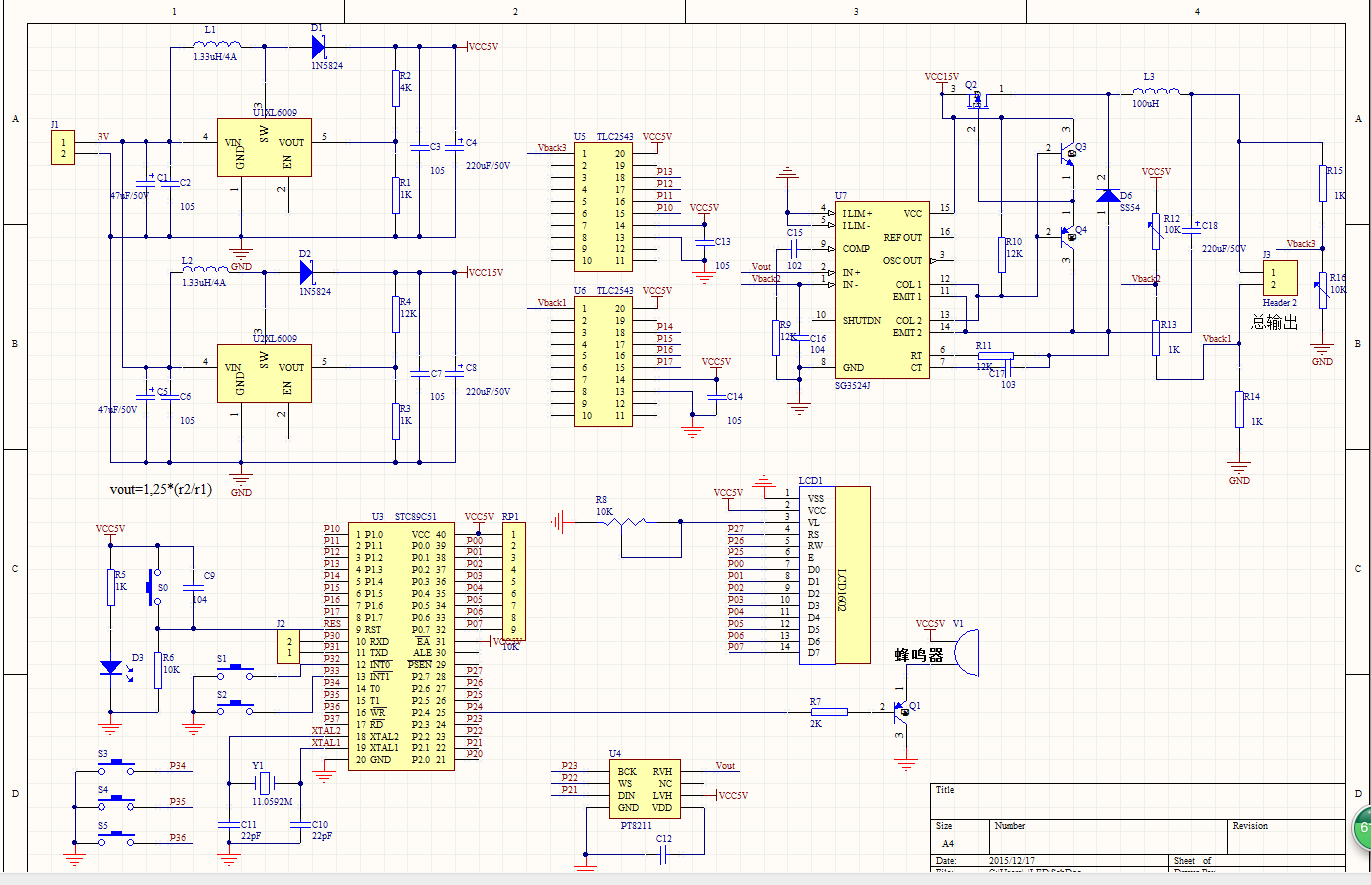This screenshot has width=1371, height=885.
Task: Select the D6 SS54 diode
Action: pyautogui.click(x=1108, y=196)
